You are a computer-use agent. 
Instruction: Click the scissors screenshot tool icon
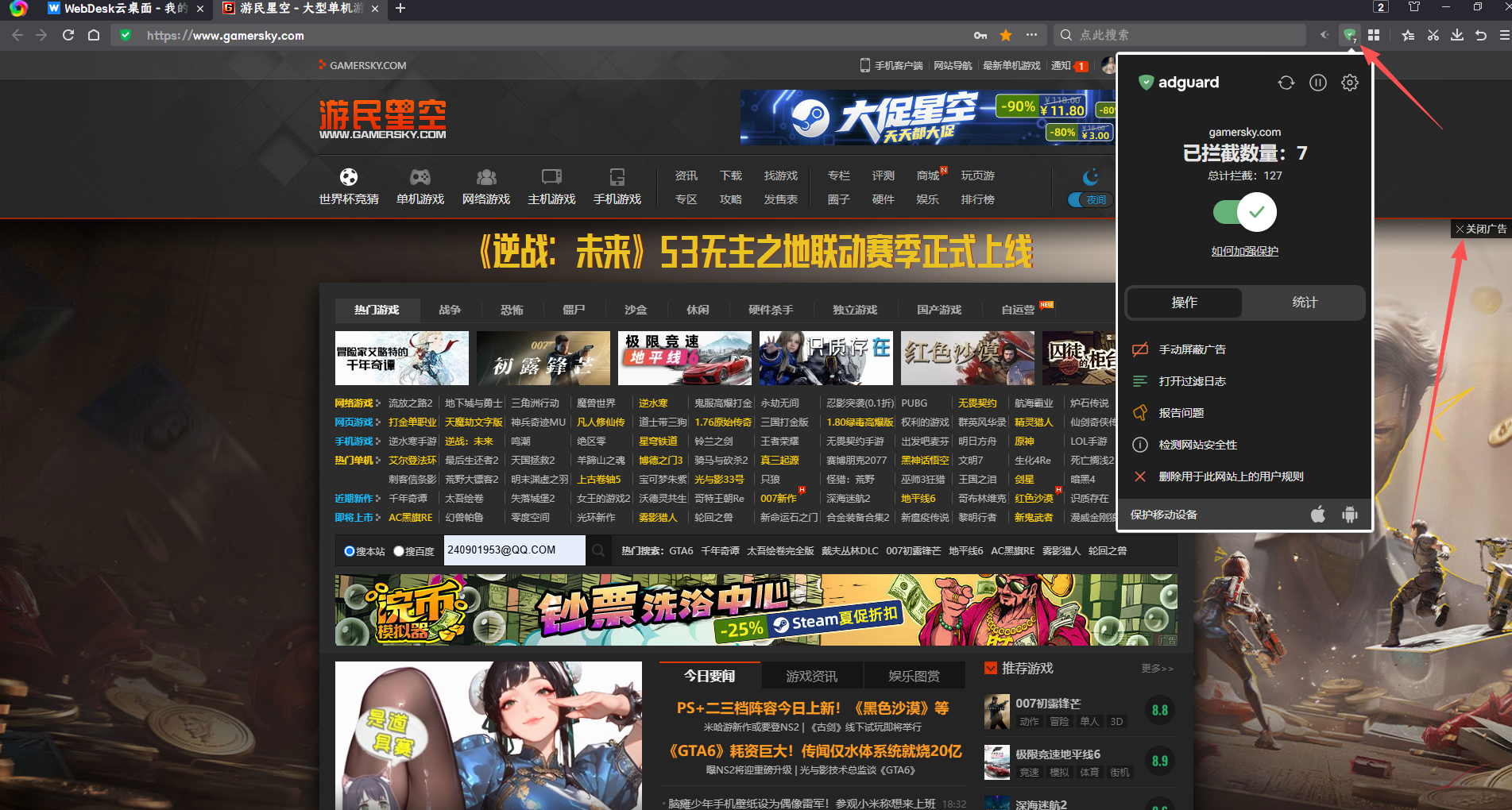[x=1433, y=35]
